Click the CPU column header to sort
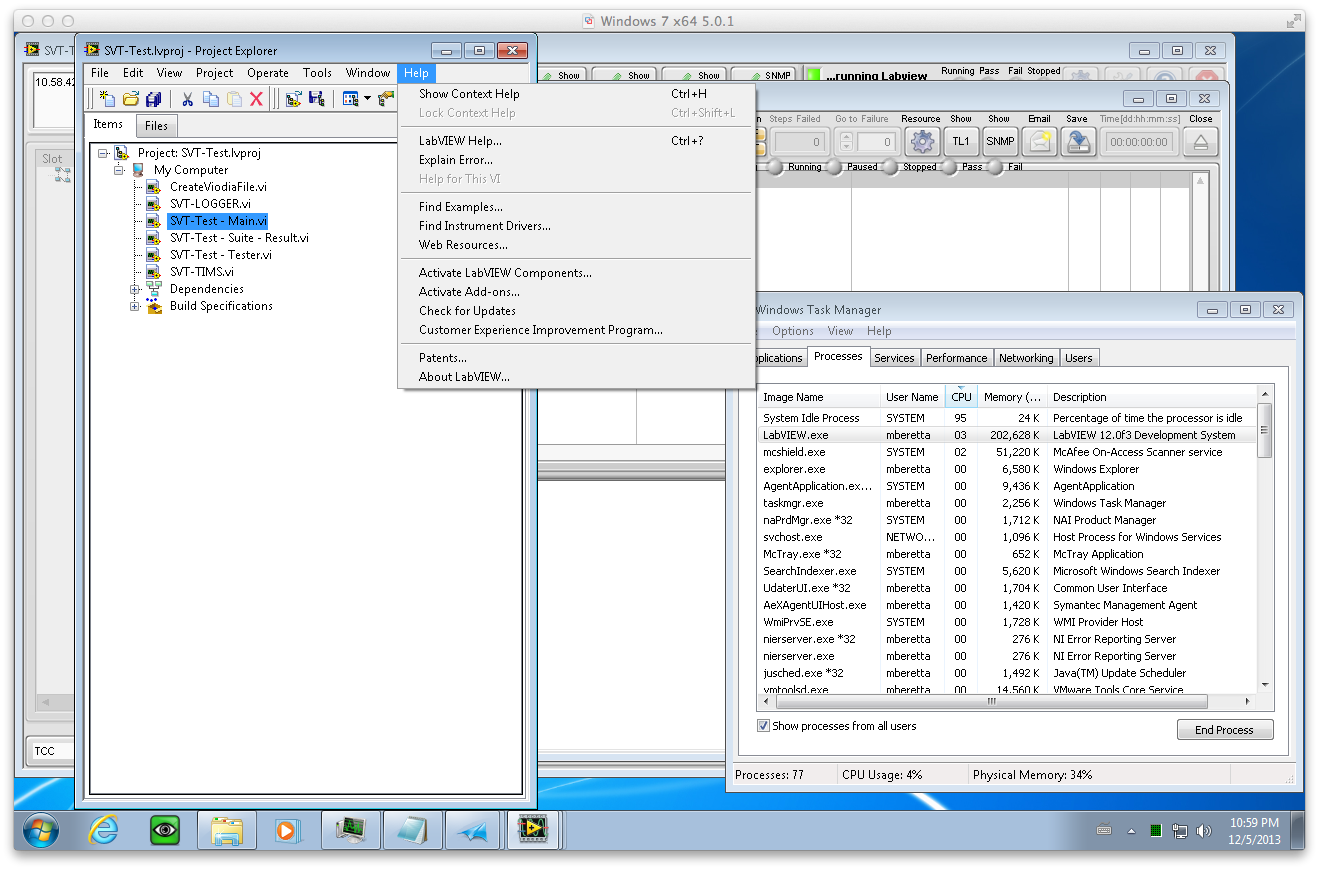The height and width of the screenshot is (870, 1319). coord(960,397)
